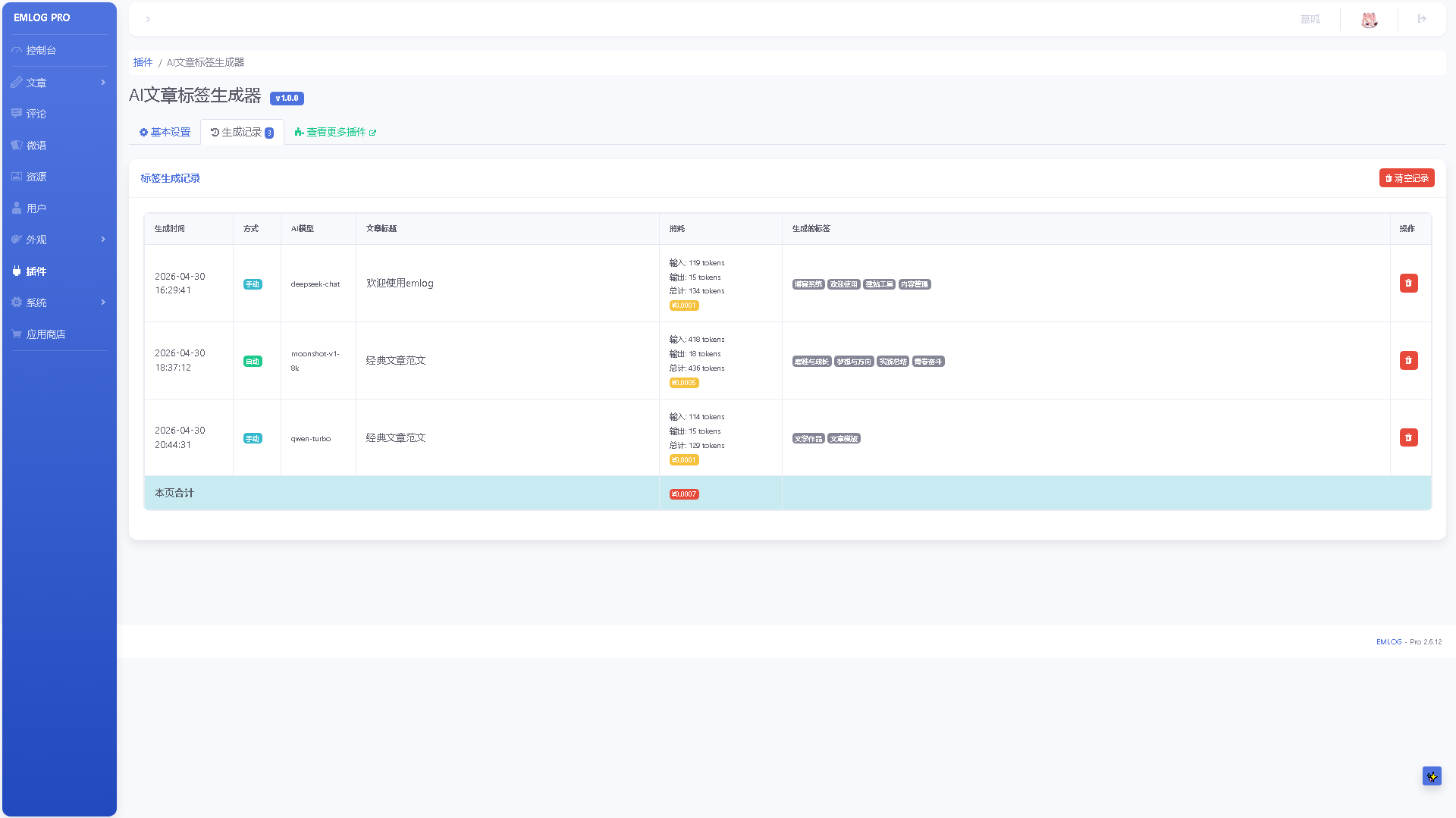Viewport: 1456px width, 818px height.
Task: Go to 插件 via breadcrumb link
Action: pos(143,62)
